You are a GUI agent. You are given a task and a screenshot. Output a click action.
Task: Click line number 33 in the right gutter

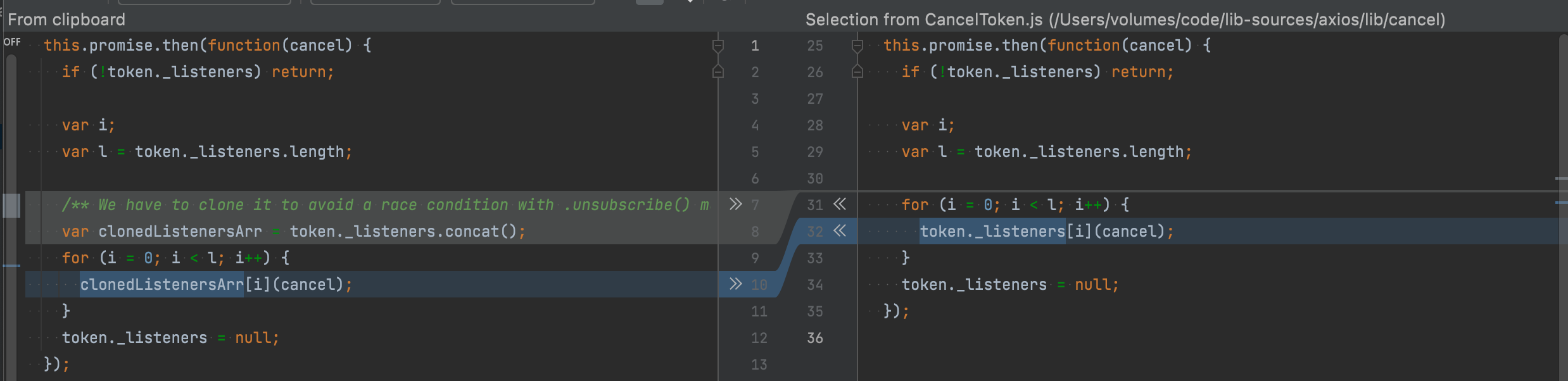click(x=815, y=258)
